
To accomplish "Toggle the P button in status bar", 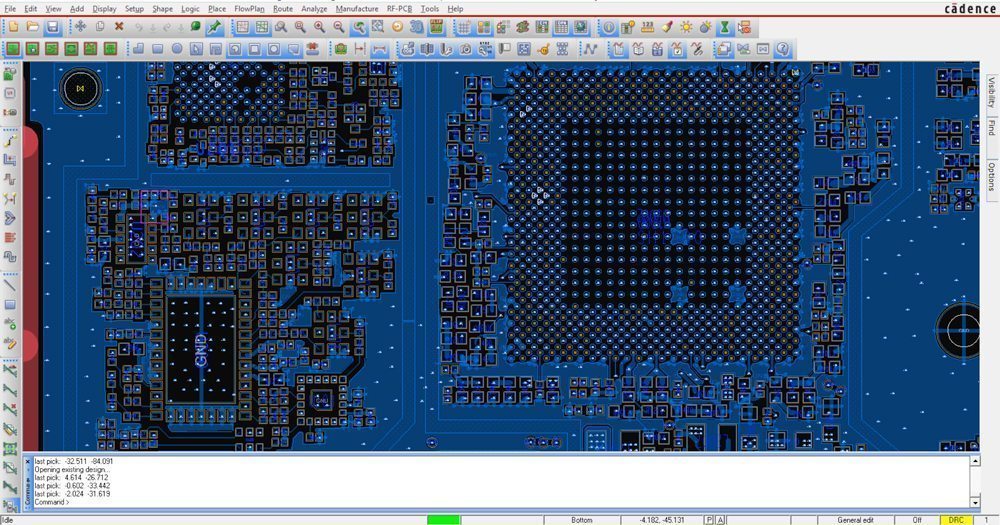I will (709, 521).
